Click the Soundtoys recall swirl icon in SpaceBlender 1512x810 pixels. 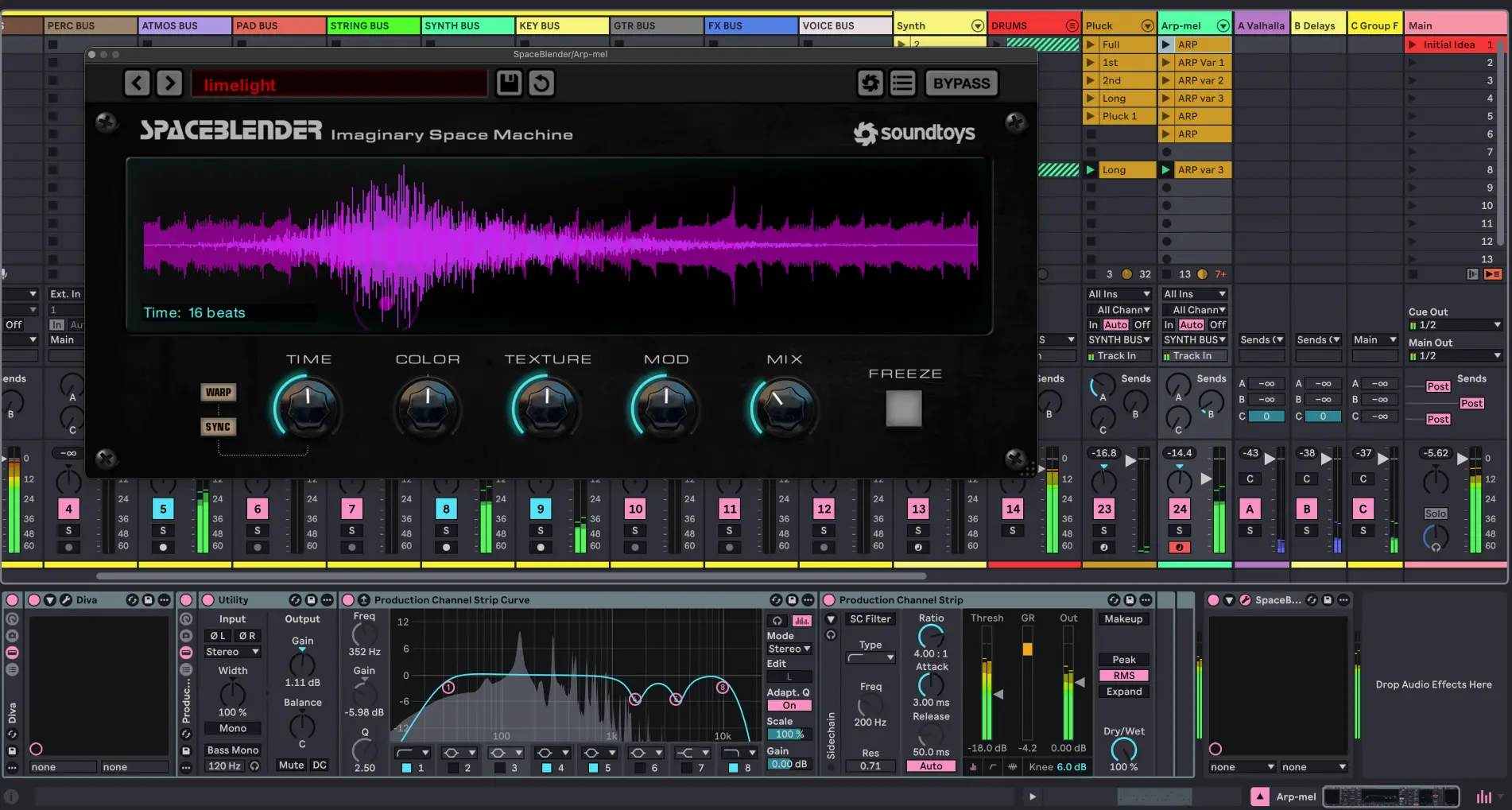pos(870,83)
